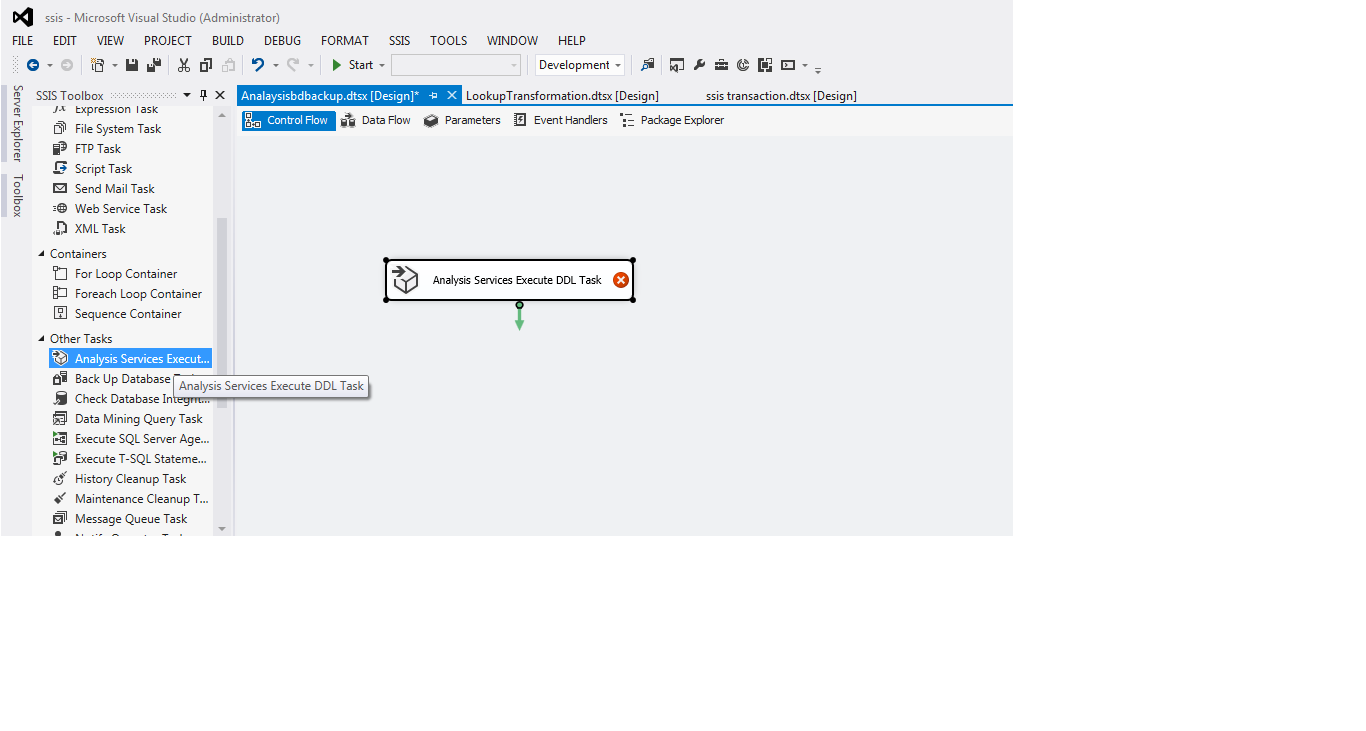
Task: Toggle the pin on Analaysisbdbackup.dtsx tab
Action: coord(434,96)
